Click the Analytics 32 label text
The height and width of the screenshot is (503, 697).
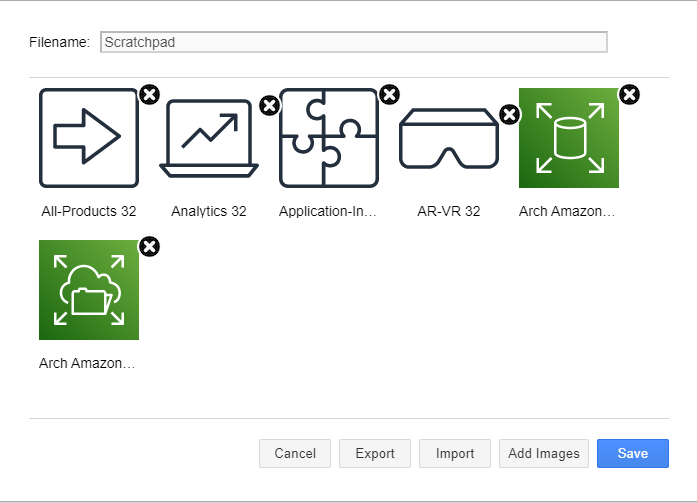(x=208, y=212)
